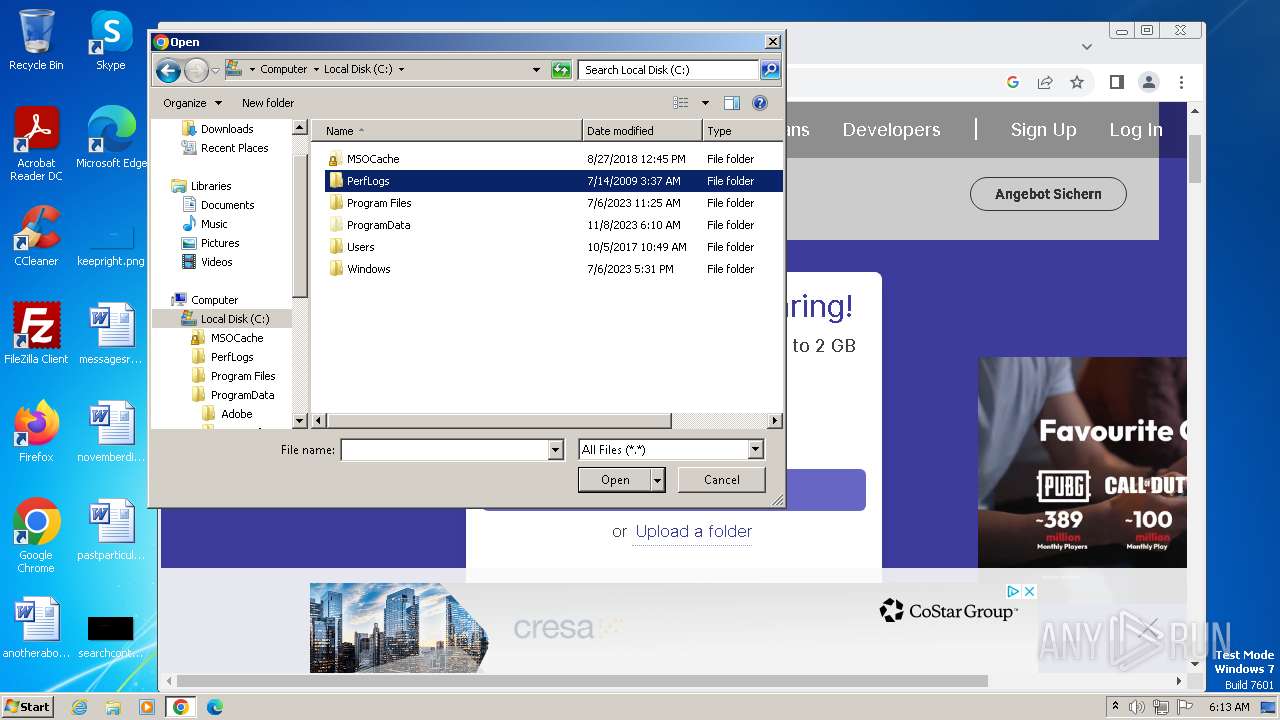
Task: Open the address bar history dropdown
Action: [536, 70]
